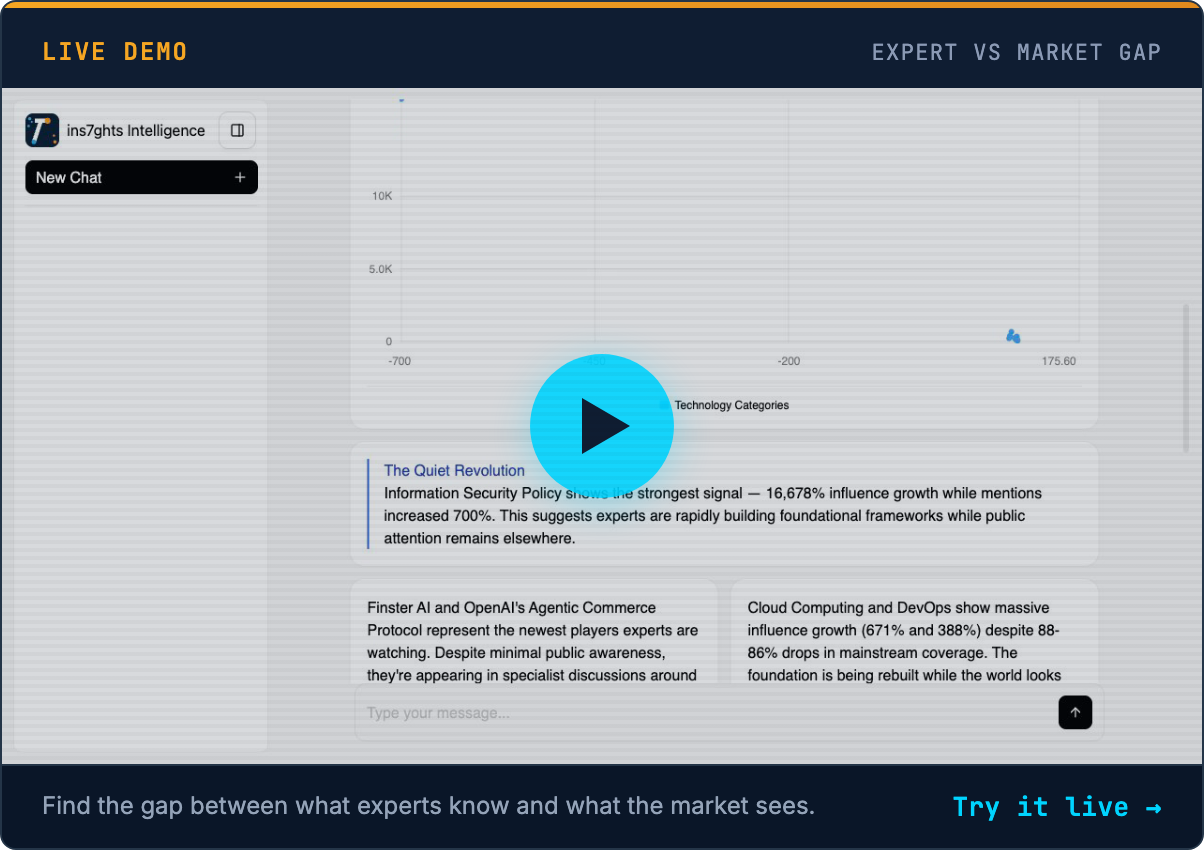The image size is (1204, 850).
Task: Click the EXPERT VS MARKET GAP title
Action: coord(1016,52)
